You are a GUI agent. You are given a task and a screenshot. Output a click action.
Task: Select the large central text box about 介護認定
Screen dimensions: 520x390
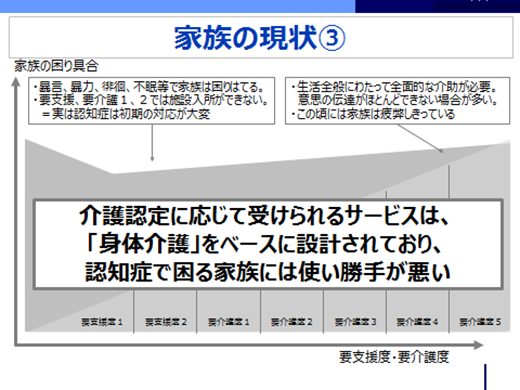(268, 244)
